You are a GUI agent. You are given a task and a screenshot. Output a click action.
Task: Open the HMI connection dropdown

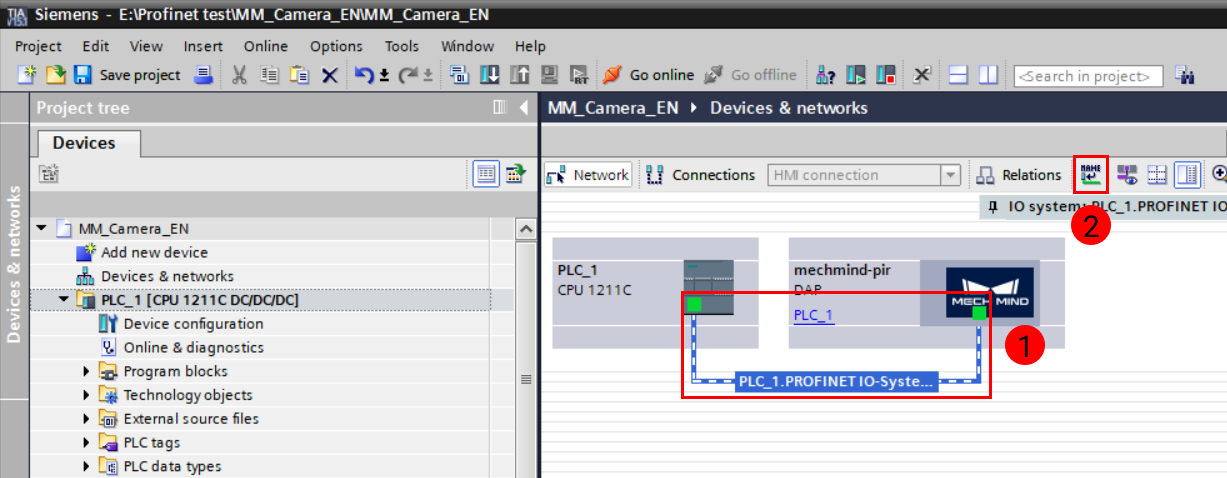950,175
